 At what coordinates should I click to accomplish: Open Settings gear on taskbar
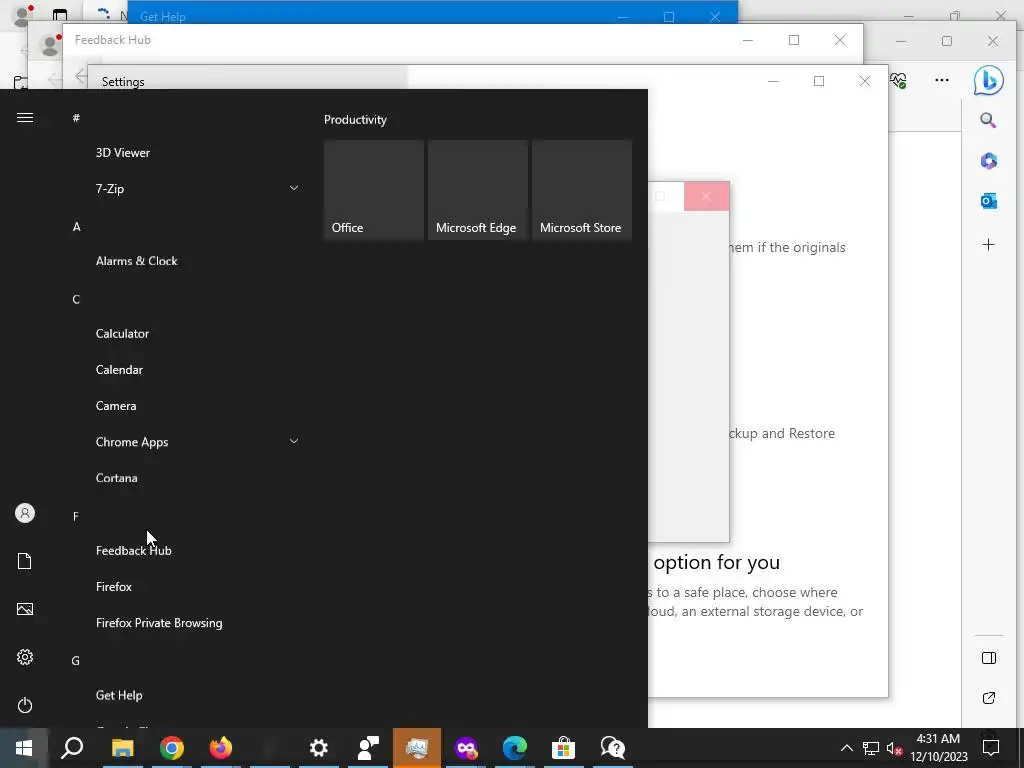click(x=319, y=748)
